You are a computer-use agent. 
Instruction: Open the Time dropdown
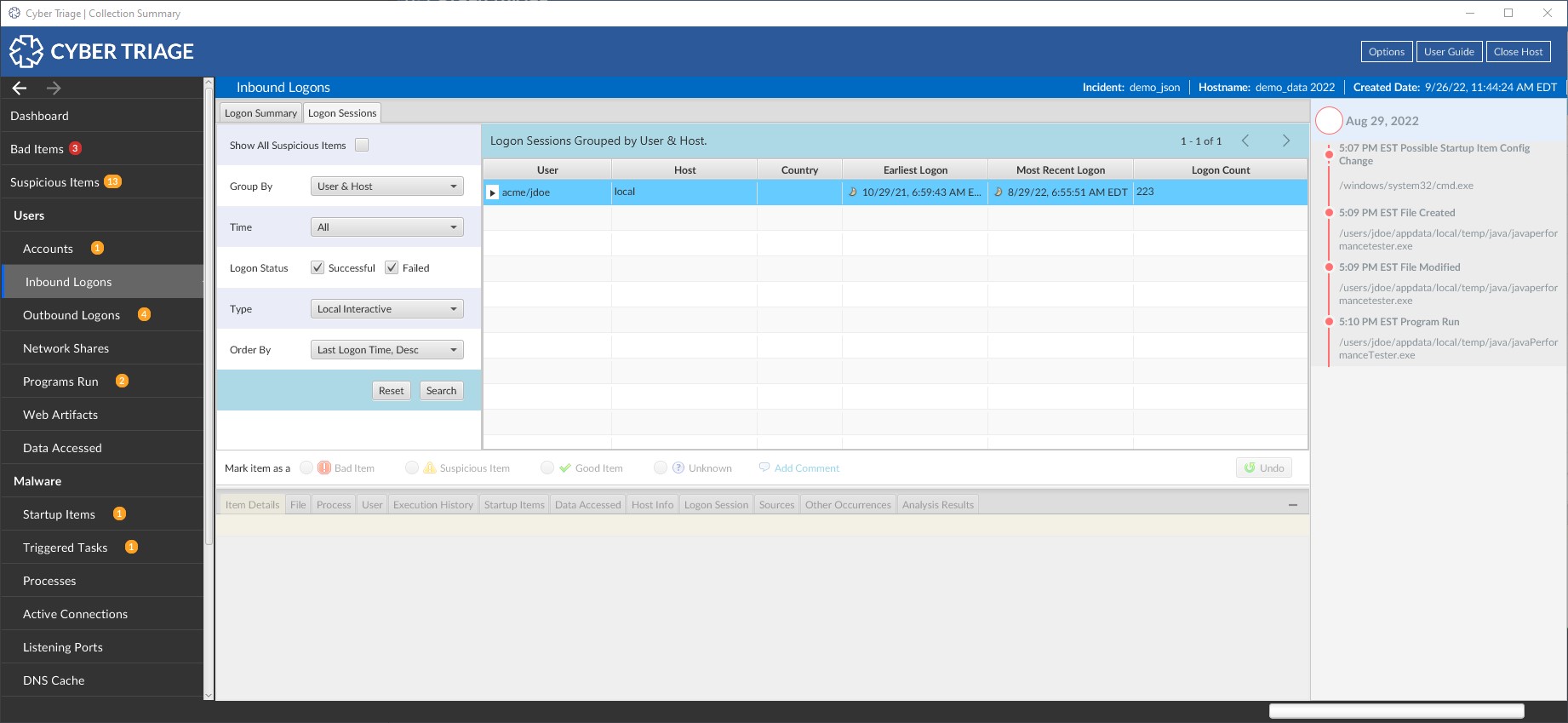[387, 227]
